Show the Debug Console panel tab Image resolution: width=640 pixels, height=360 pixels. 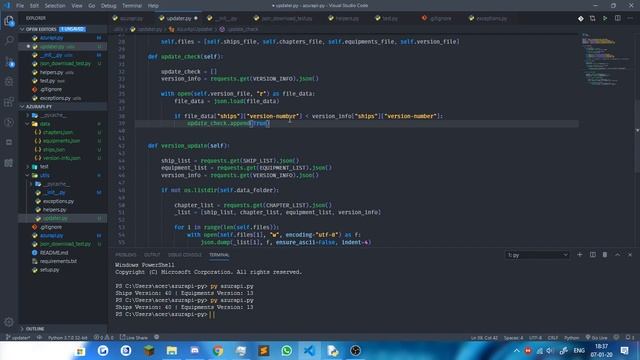click(185, 255)
